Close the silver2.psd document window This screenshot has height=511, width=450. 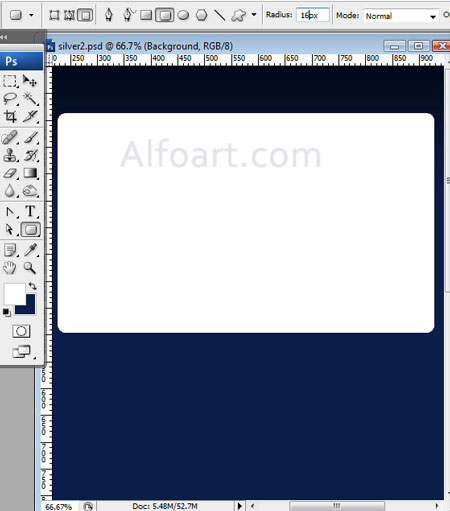click(441, 46)
